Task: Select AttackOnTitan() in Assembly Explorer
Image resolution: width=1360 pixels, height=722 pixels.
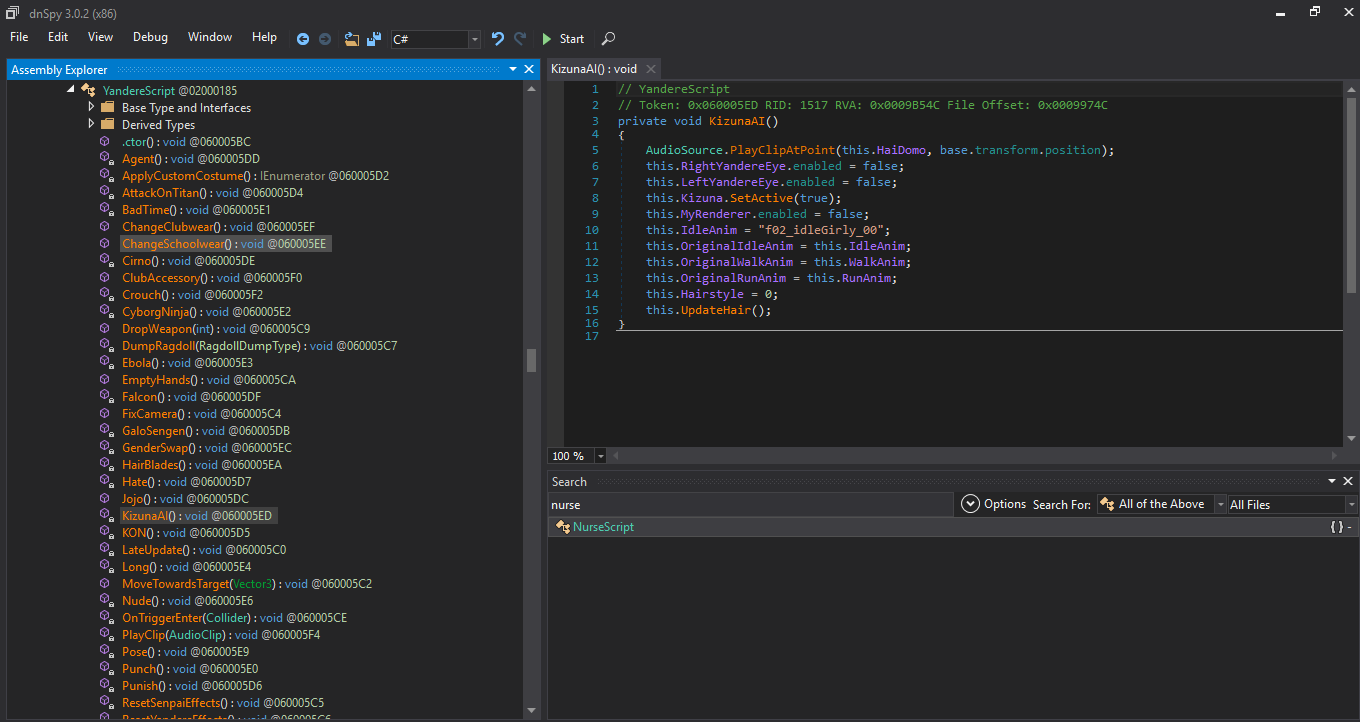Action: pyautogui.click(x=212, y=193)
